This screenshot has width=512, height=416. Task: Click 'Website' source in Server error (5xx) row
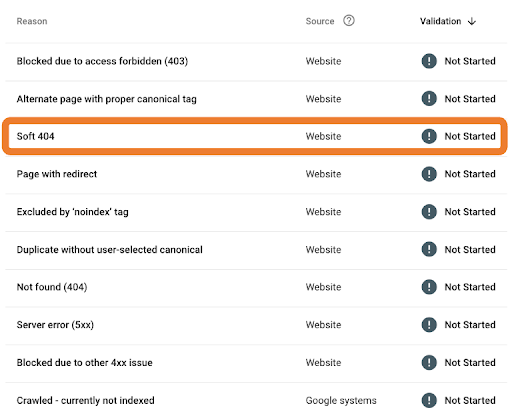323,325
